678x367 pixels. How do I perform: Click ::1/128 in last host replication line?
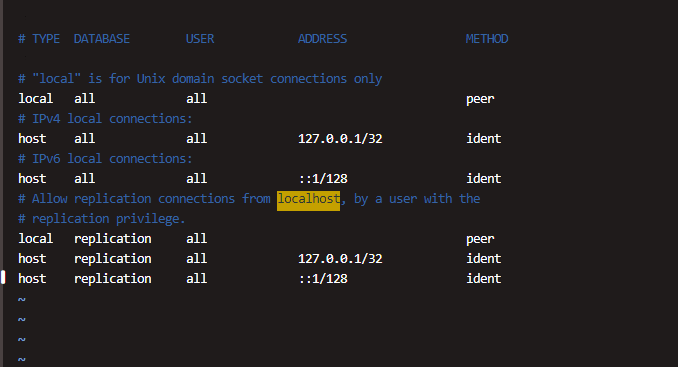[323, 278]
